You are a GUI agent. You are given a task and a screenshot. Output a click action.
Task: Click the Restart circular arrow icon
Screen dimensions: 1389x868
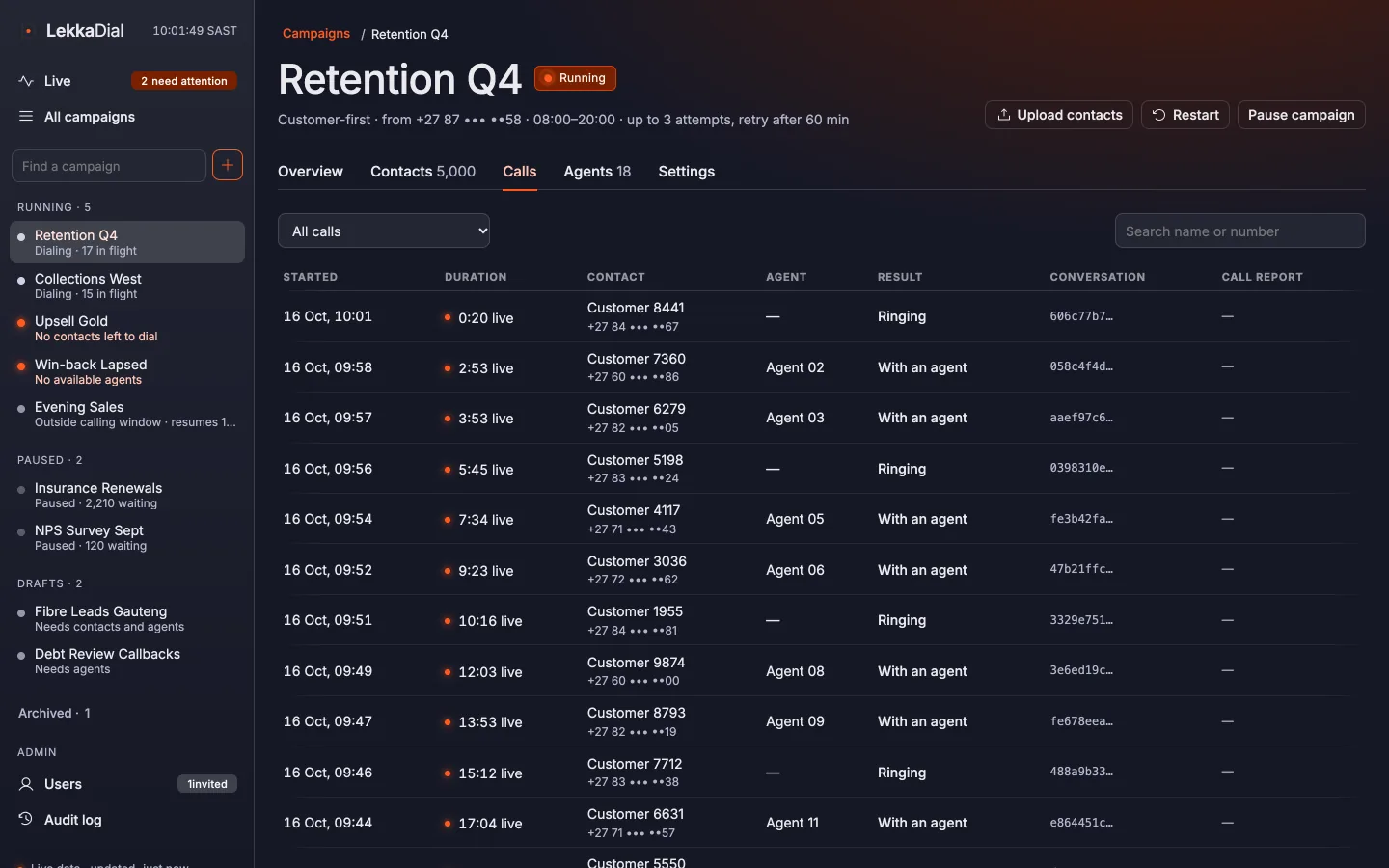(1159, 115)
